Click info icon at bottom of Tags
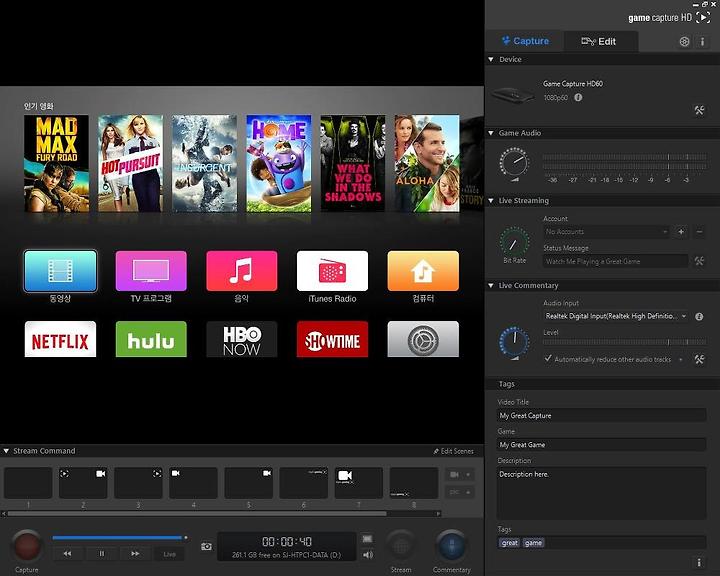The width and height of the screenshot is (720, 576). point(699,562)
